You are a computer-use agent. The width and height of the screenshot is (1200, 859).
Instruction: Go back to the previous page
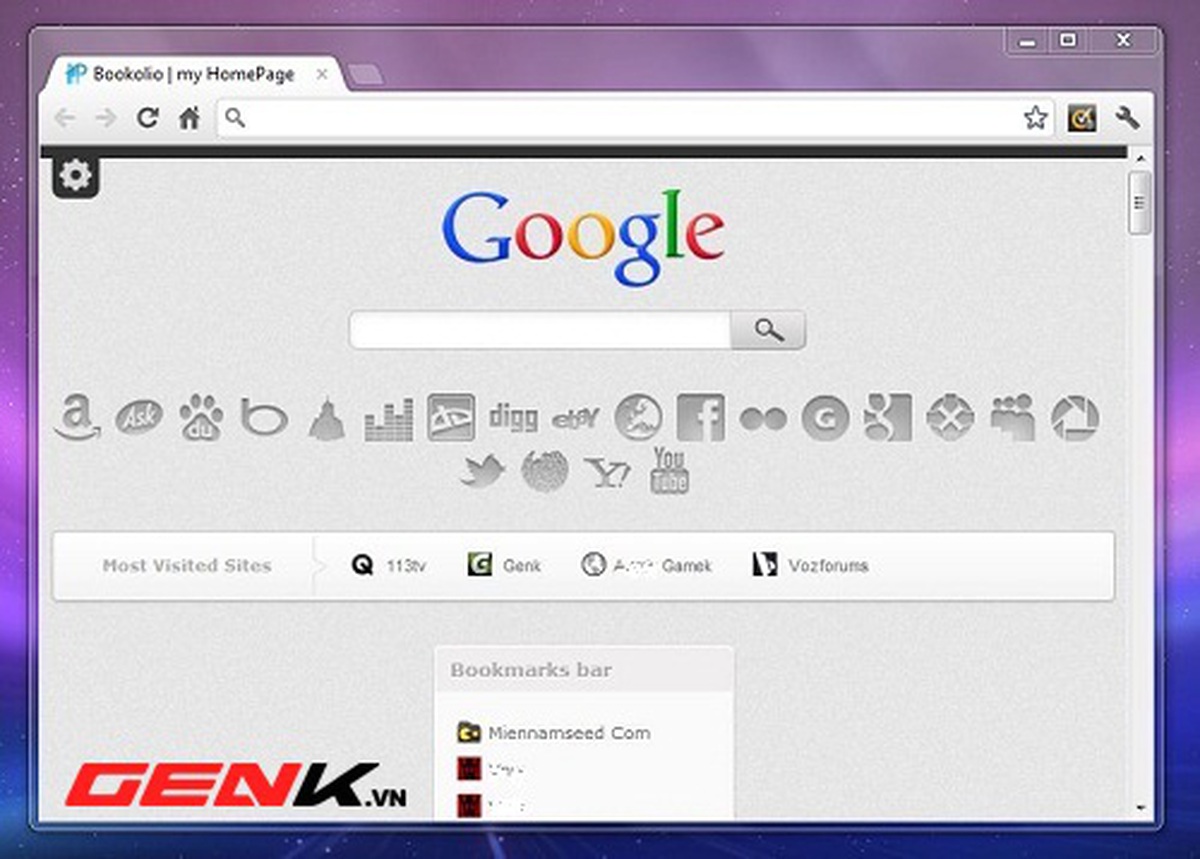click(64, 118)
